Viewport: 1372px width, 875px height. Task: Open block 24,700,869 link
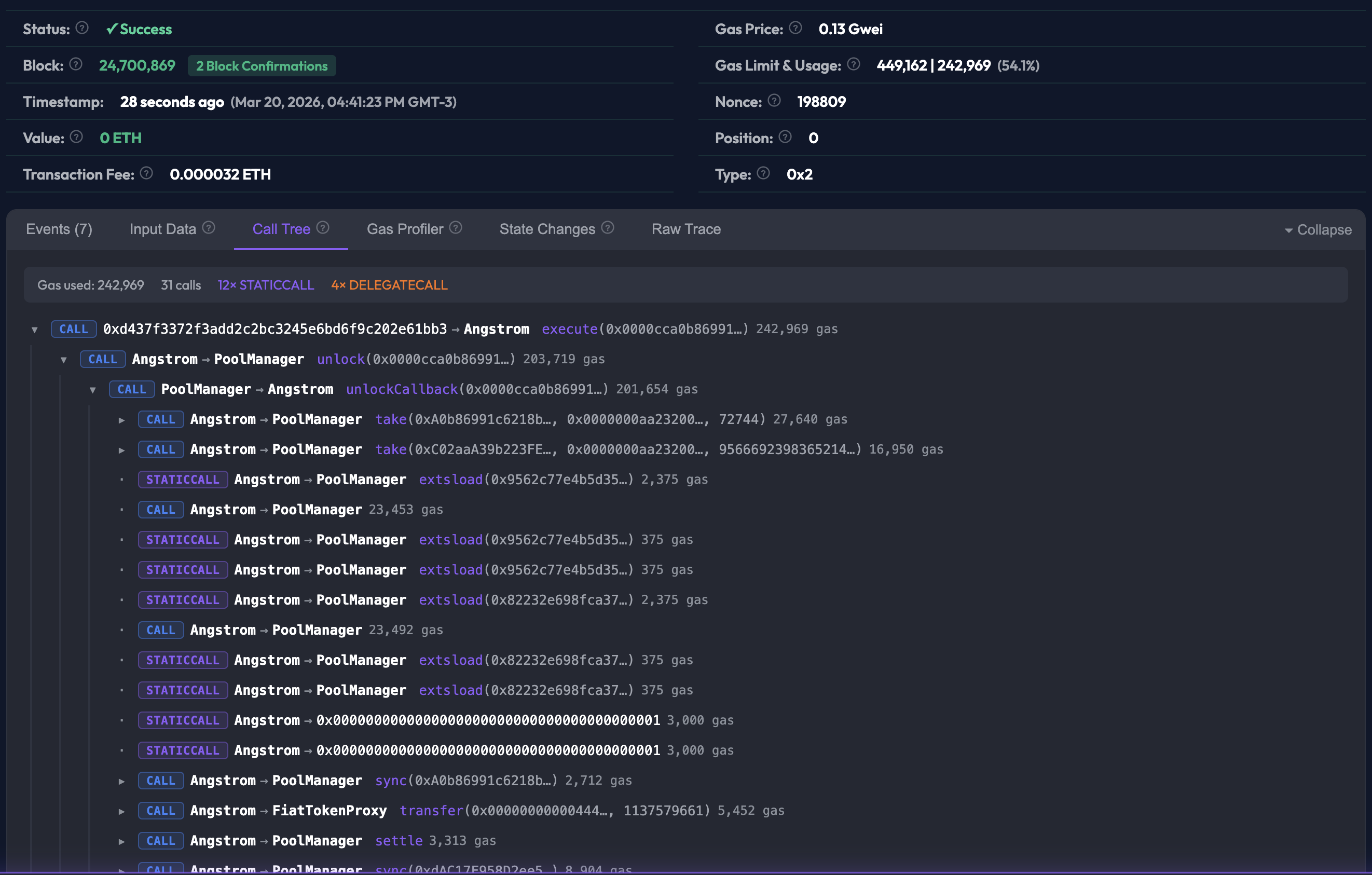click(x=138, y=65)
